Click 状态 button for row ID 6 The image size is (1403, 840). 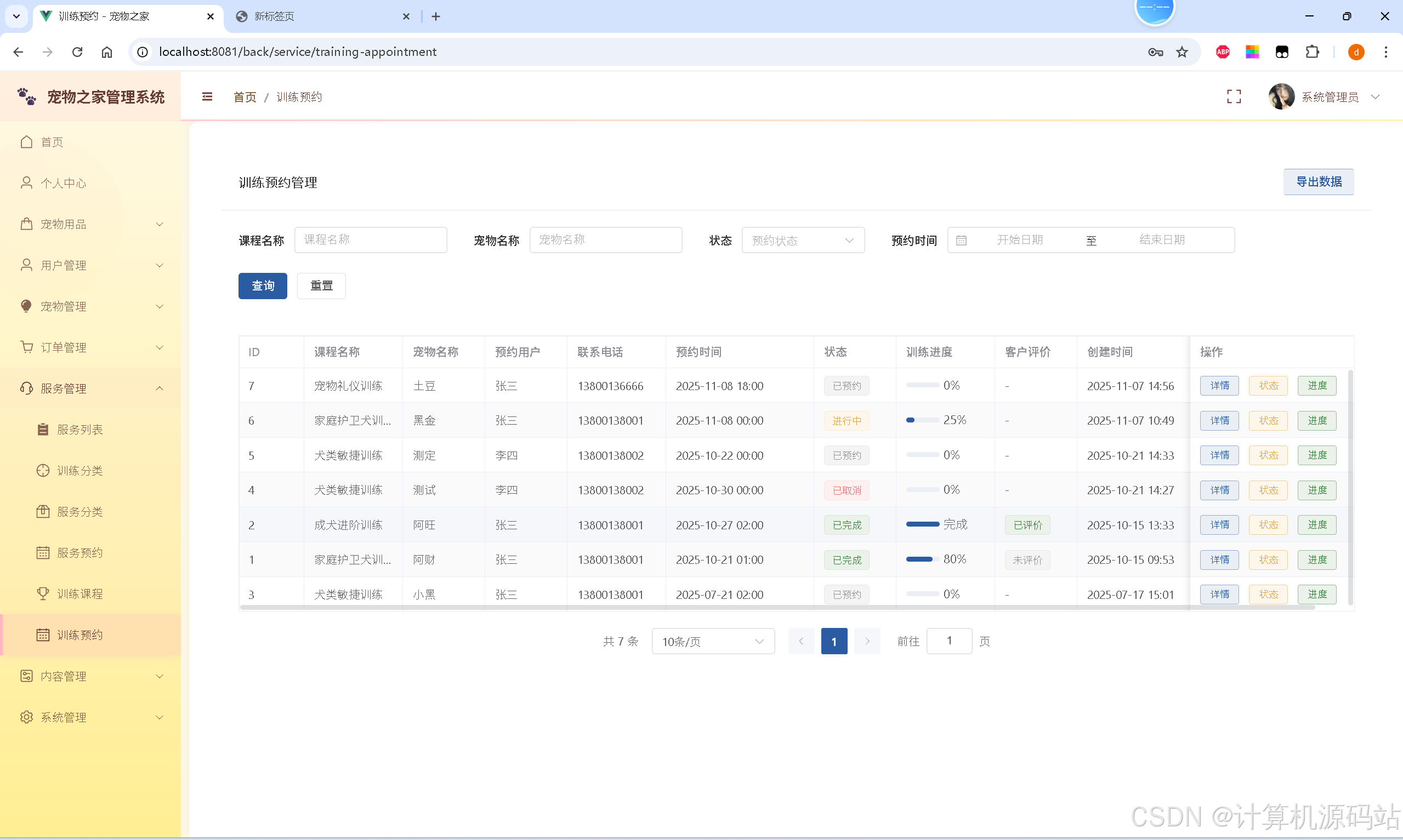(1268, 421)
